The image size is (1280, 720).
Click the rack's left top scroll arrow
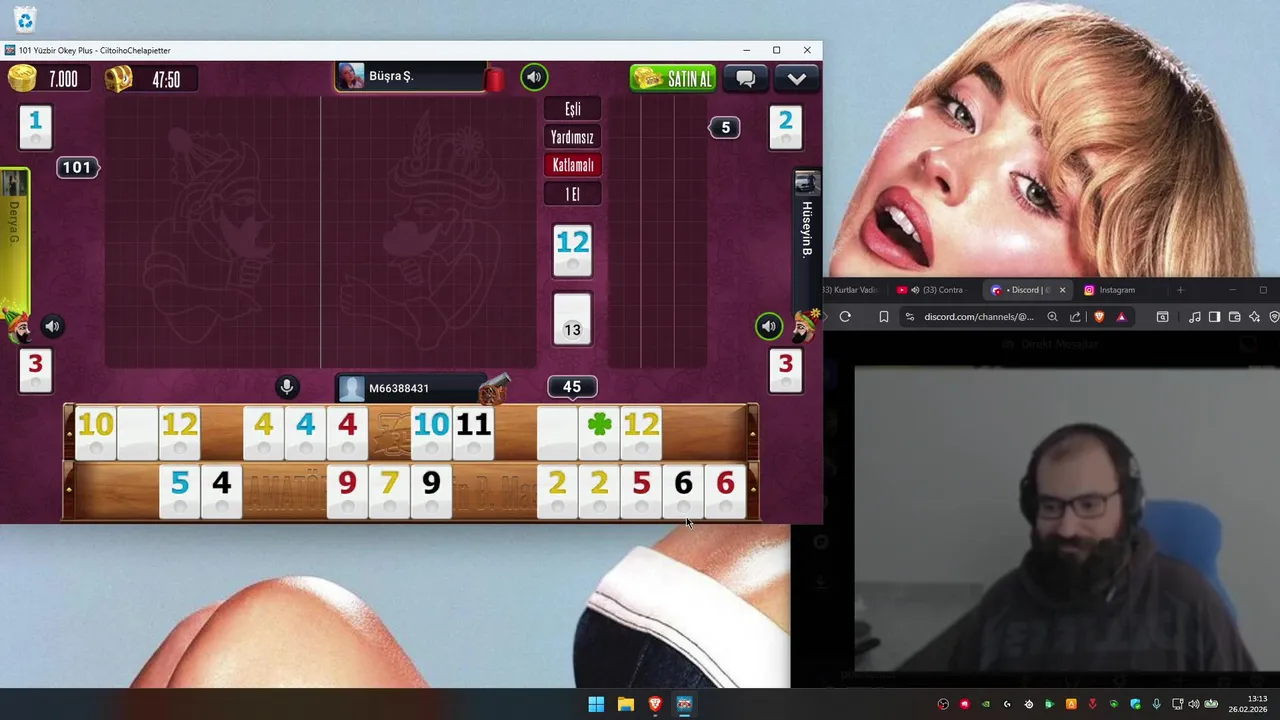click(69, 431)
